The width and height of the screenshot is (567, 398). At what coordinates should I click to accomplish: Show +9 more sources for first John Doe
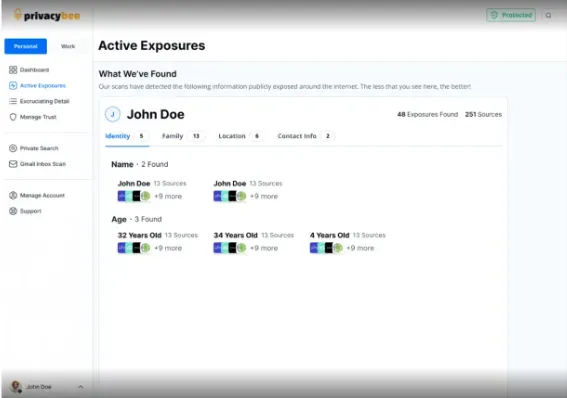[x=168, y=197]
